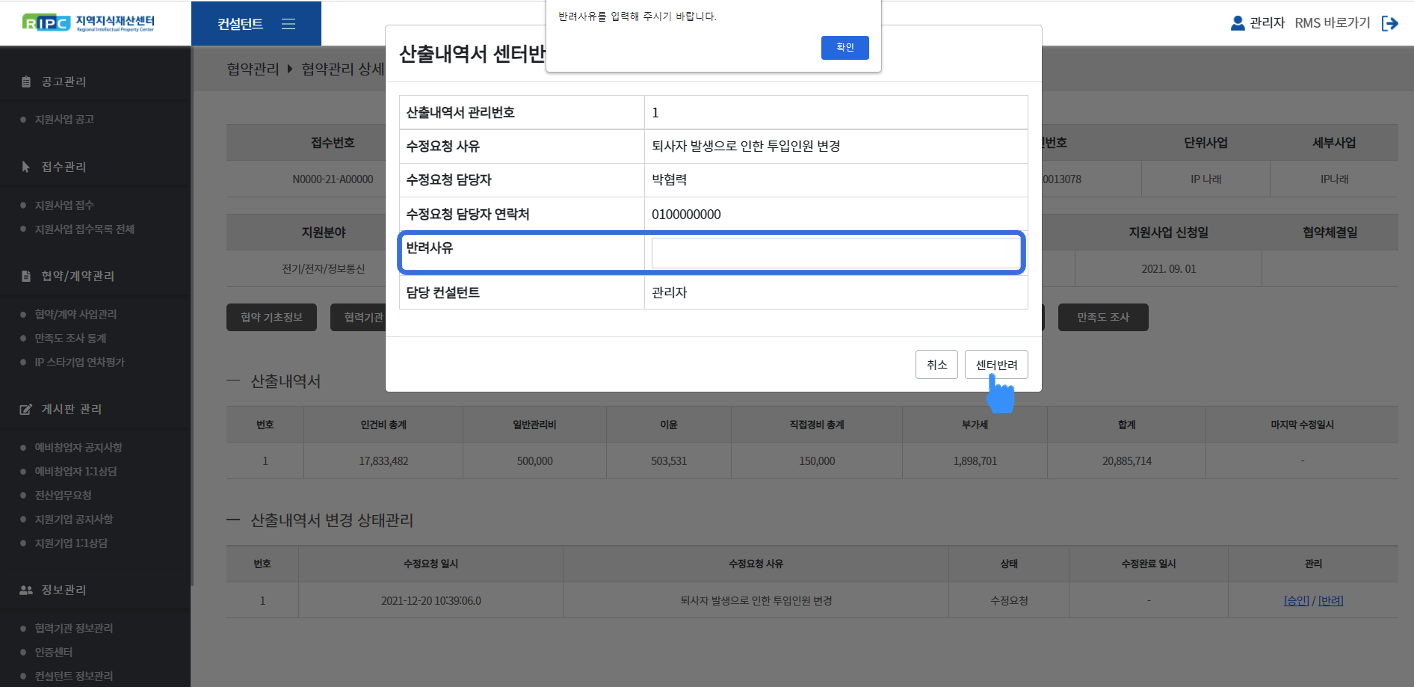Go to 만족도 조사 통계 menu item
This screenshot has height=688, width=1414.
point(70,338)
